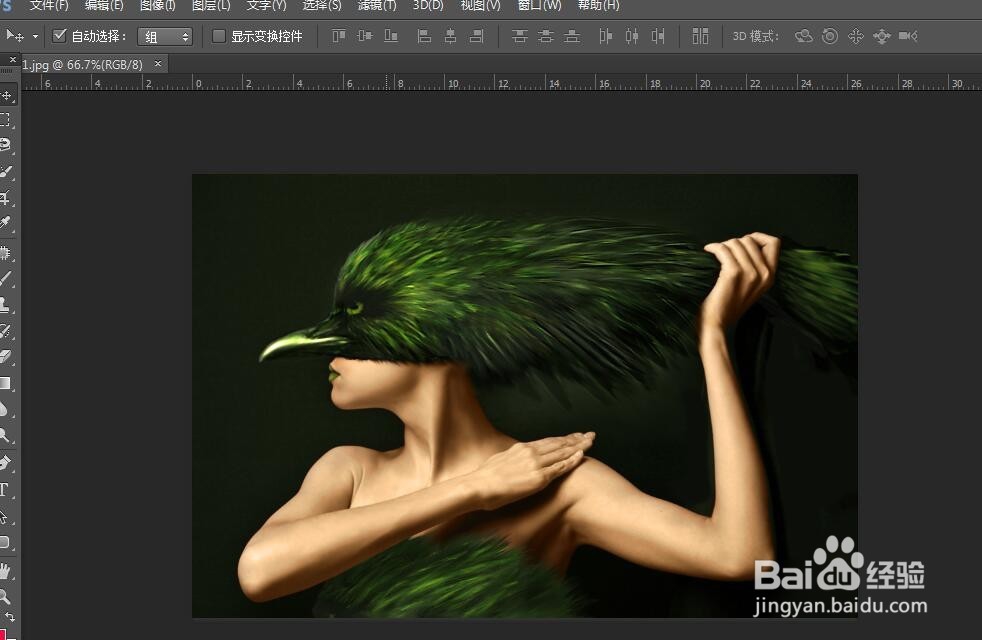Screen dimensions: 982x640
Task: Select the History Brush tool
Action: [5, 331]
